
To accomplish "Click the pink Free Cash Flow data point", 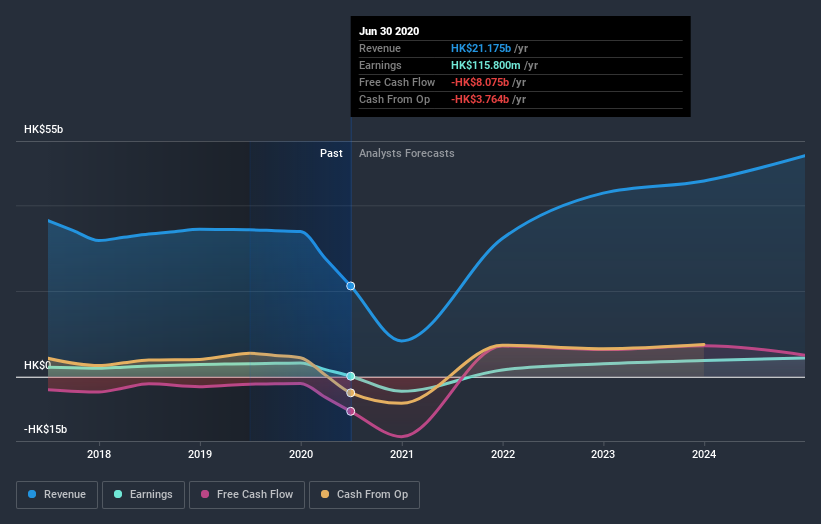I will [351, 411].
